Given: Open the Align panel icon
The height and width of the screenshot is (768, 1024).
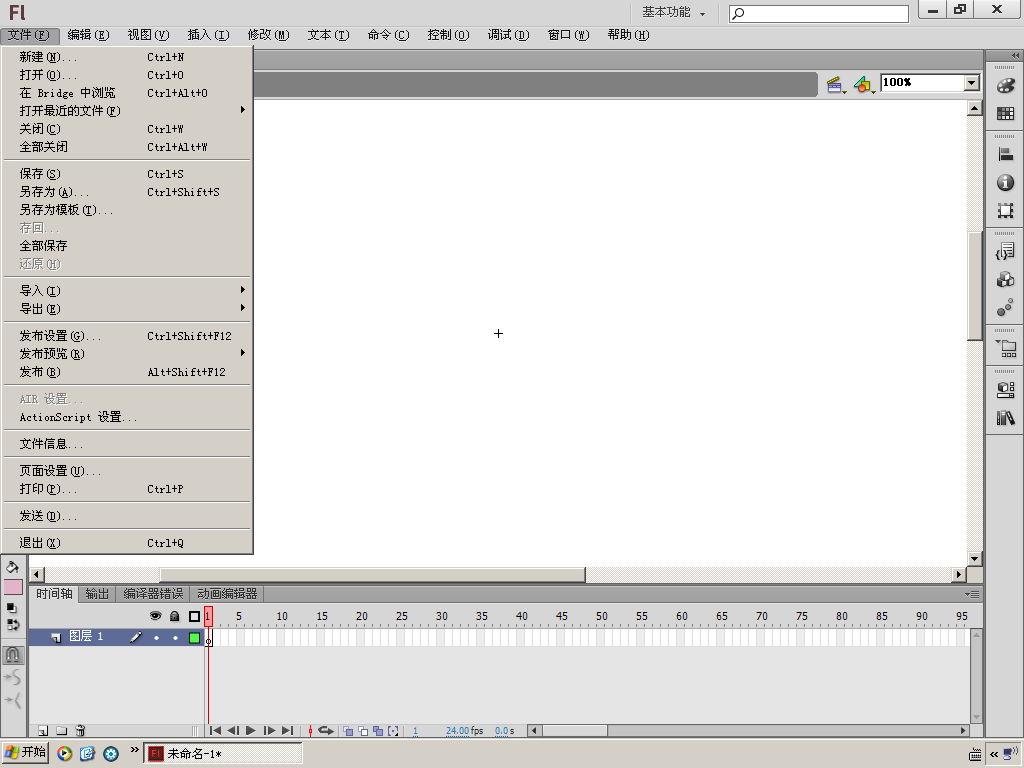Looking at the screenshot, I should coord(1006,155).
